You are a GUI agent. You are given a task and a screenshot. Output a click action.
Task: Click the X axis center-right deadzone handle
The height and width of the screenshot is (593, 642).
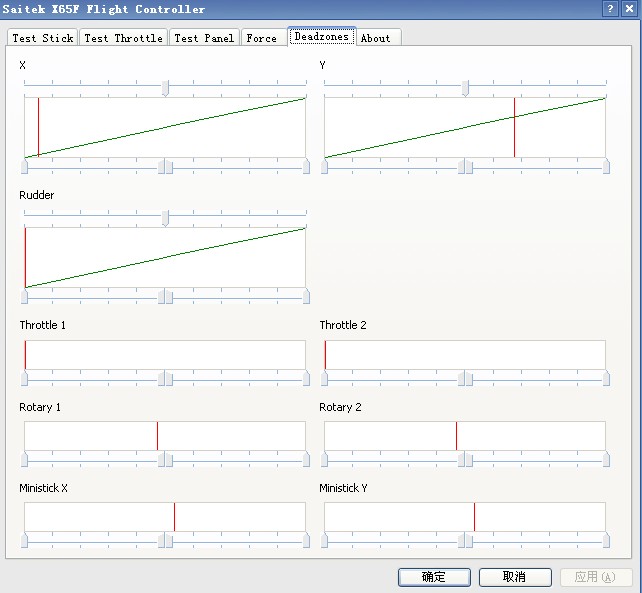pyautogui.click(x=170, y=166)
